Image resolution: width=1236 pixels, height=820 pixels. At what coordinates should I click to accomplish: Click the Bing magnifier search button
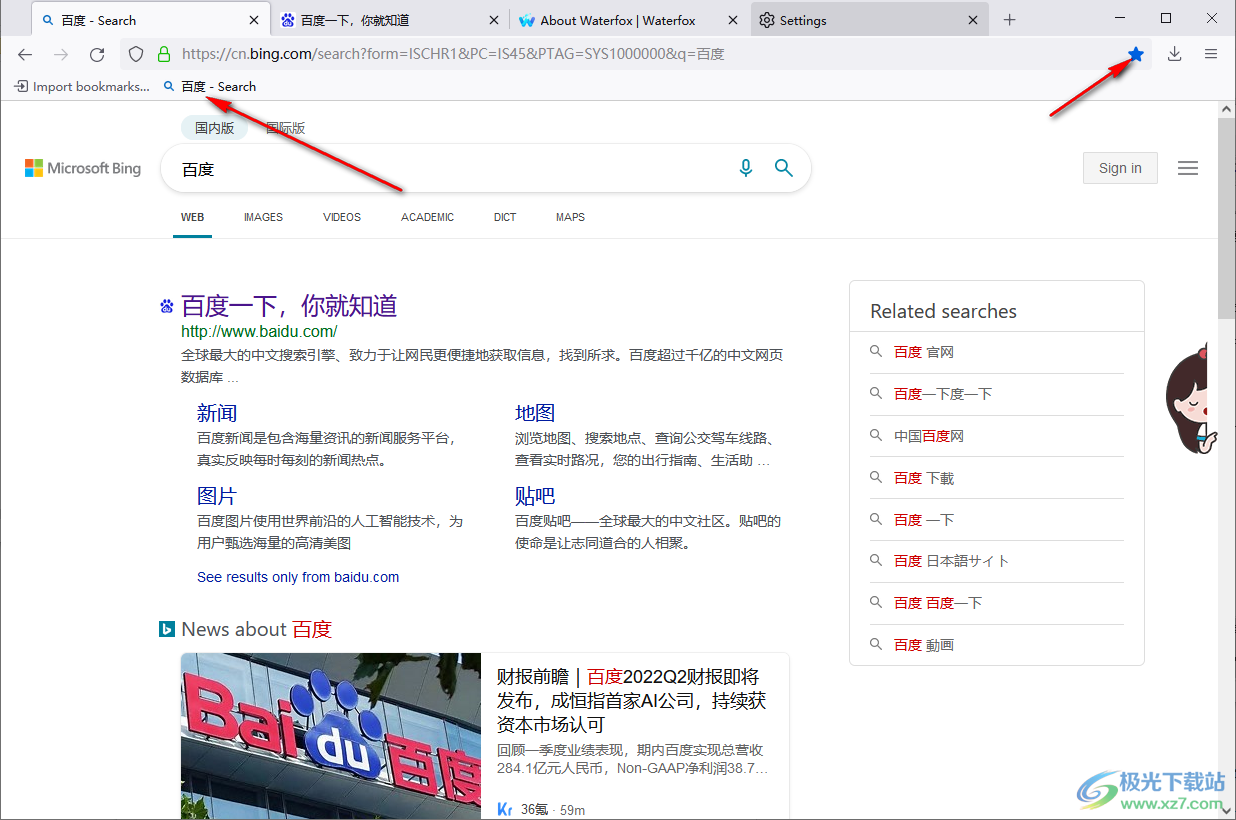[x=784, y=168]
